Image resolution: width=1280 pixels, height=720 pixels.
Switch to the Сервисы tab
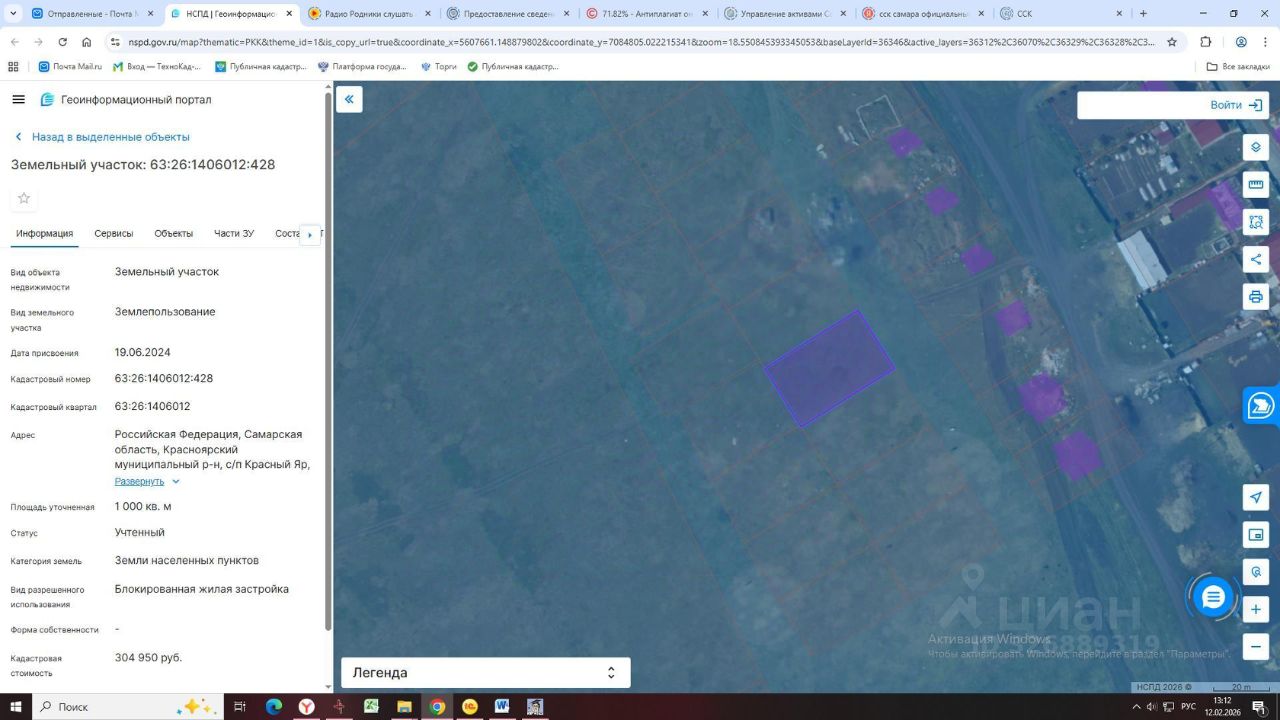(114, 233)
